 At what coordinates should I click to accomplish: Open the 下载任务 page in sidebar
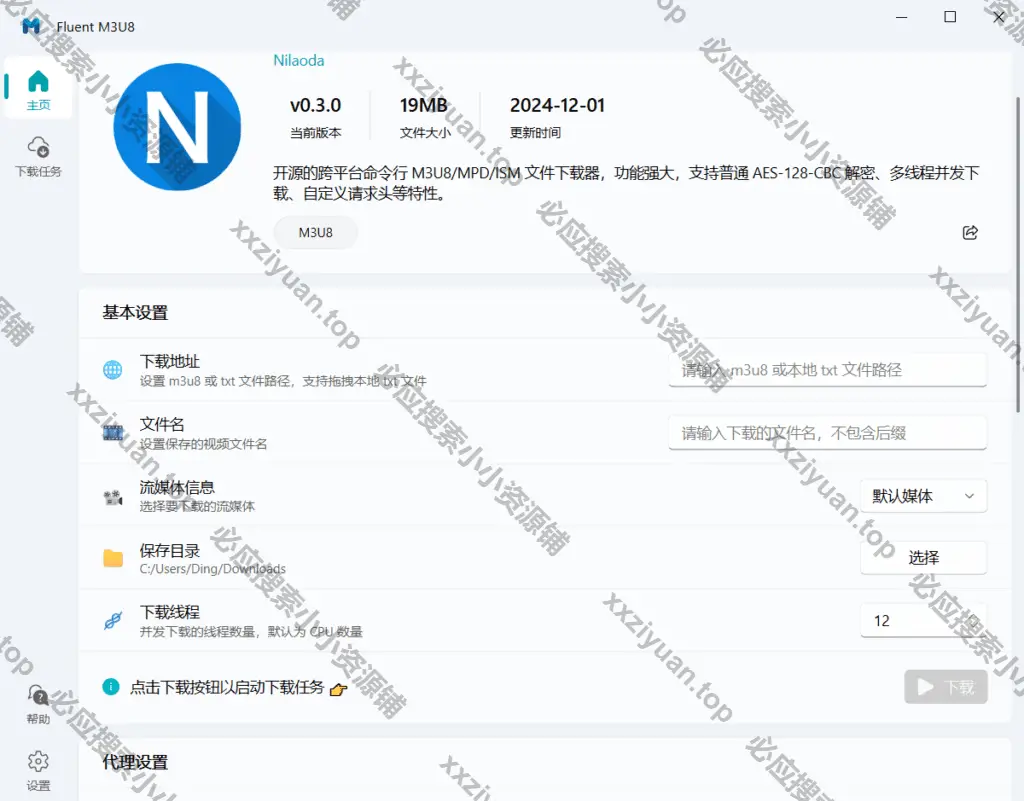[38, 156]
